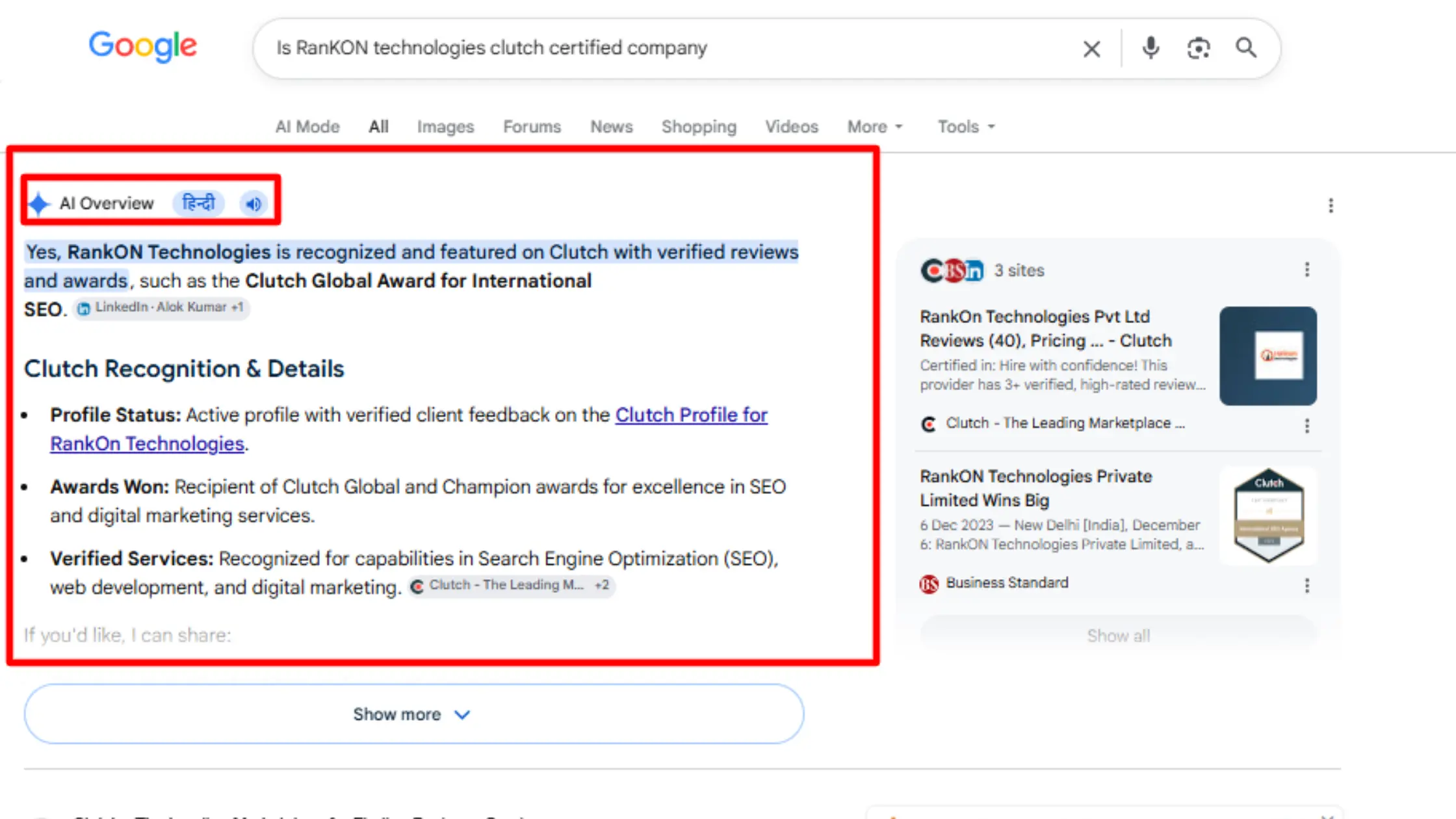Start voice search with microphone icon
Image resolution: width=1456 pixels, height=819 pixels.
pos(1150,48)
